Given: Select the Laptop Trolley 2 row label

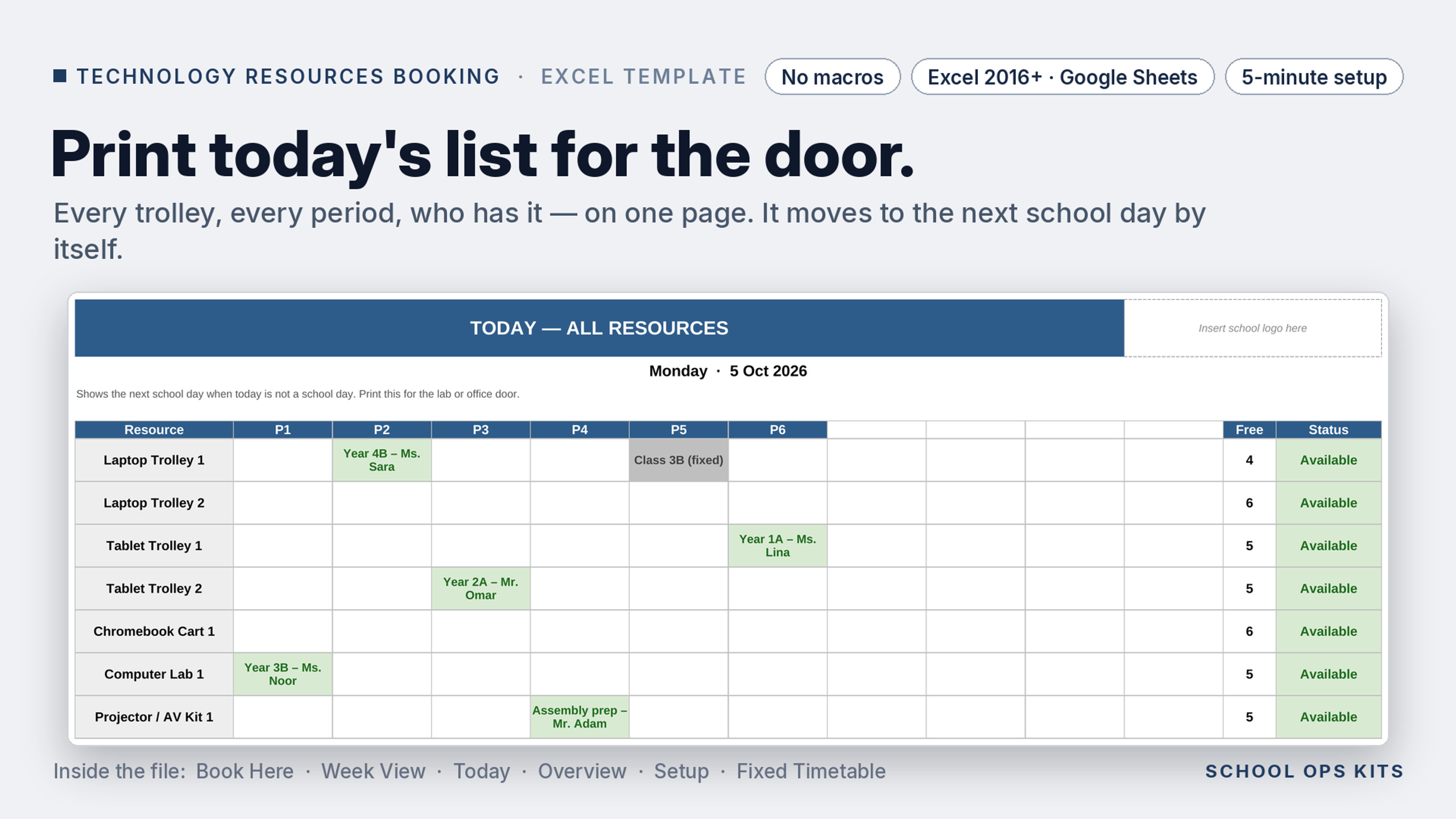Looking at the screenshot, I should pos(154,503).
